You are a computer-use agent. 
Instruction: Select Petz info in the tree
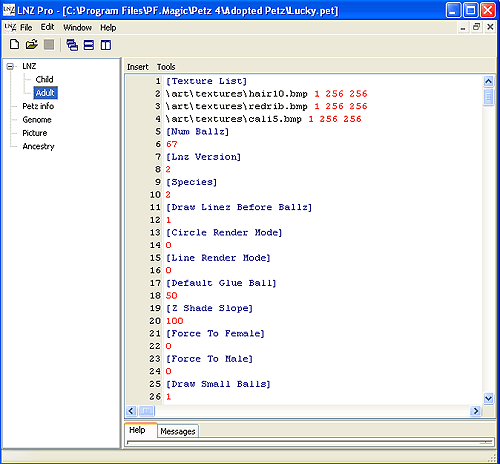[38, 106]
